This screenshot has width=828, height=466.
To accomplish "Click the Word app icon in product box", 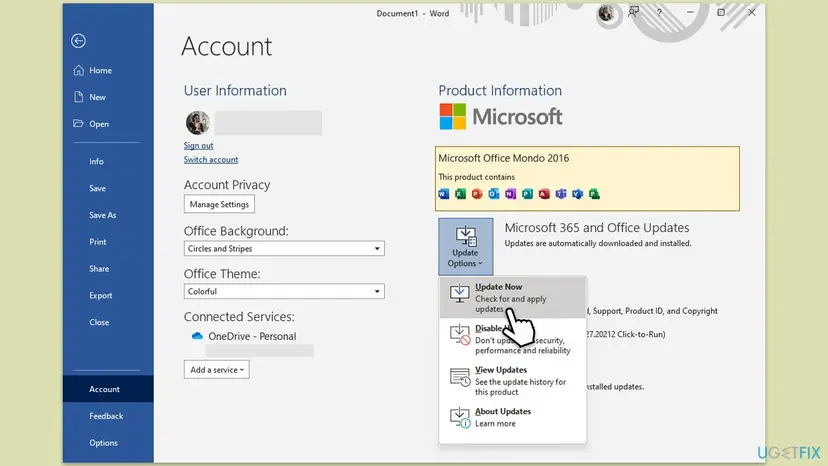I will [x=444, y=194].
